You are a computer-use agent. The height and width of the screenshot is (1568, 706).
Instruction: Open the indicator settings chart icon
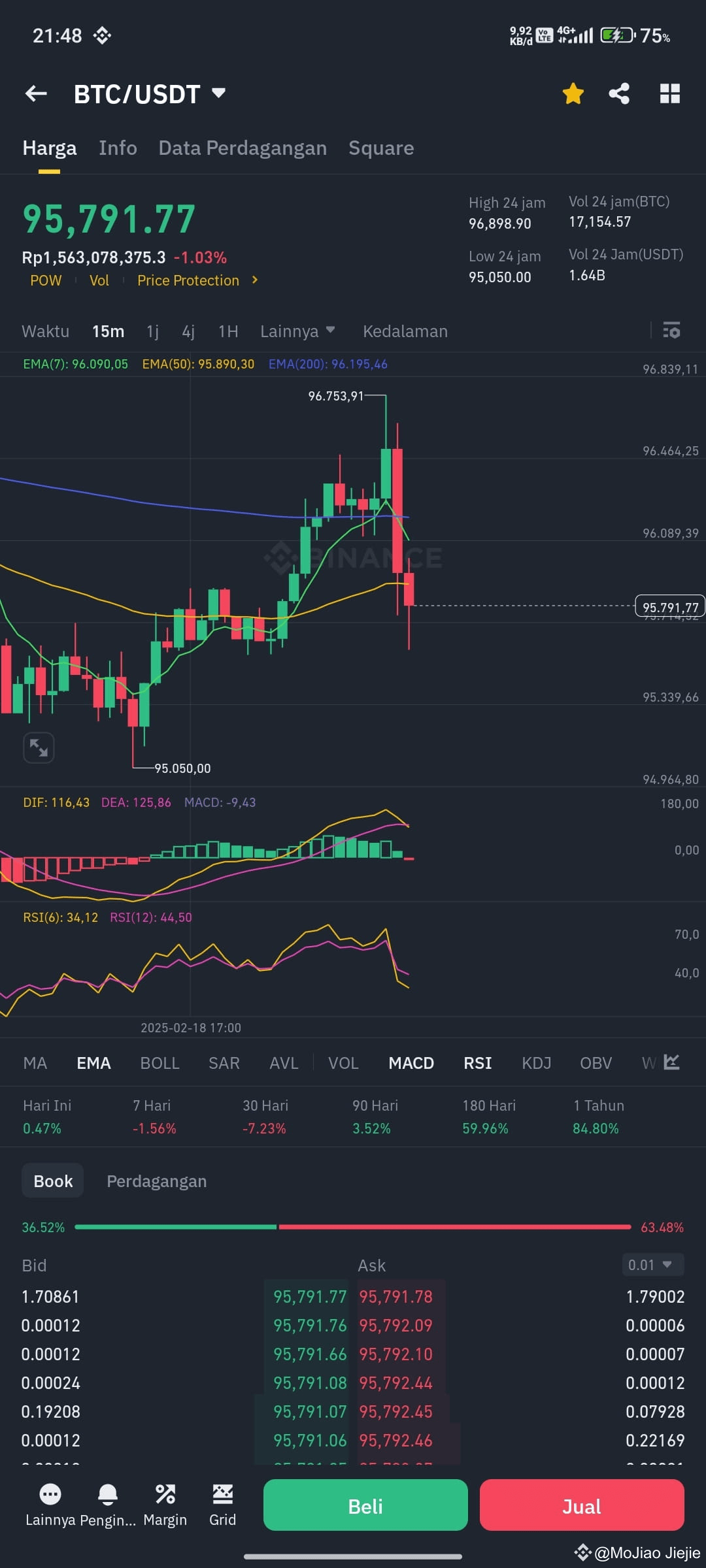click(x=671, y=1062)
